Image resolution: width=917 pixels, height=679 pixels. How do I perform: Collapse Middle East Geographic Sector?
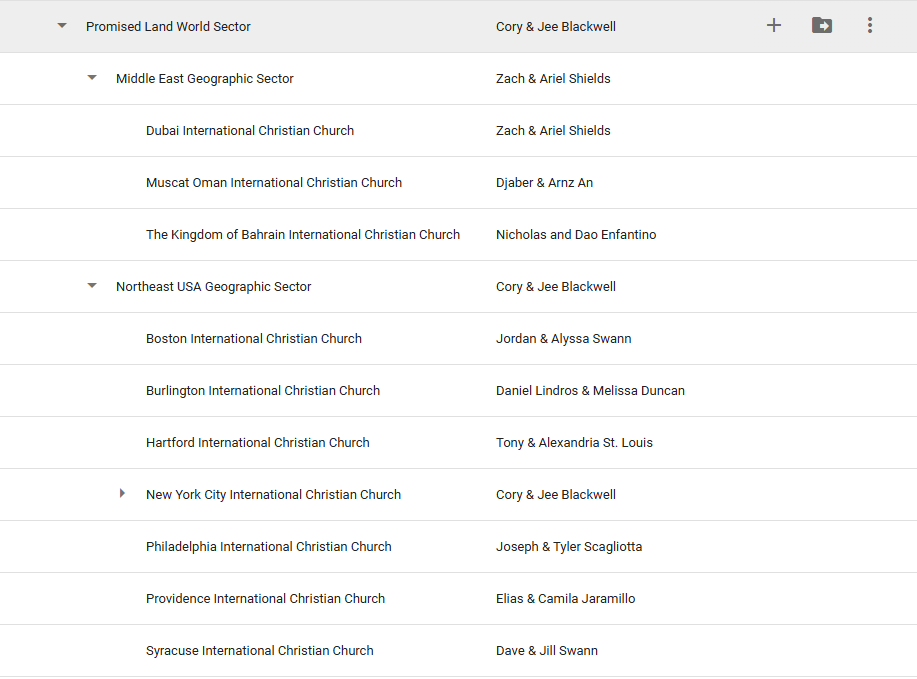pyautogui.click(x=92, y=78)
